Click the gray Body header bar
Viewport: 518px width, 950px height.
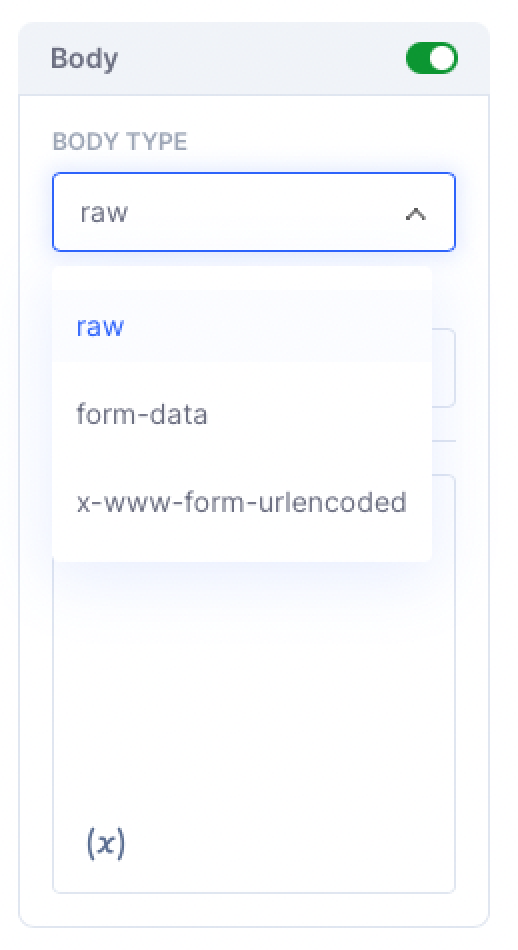click(x=254, y=59)
